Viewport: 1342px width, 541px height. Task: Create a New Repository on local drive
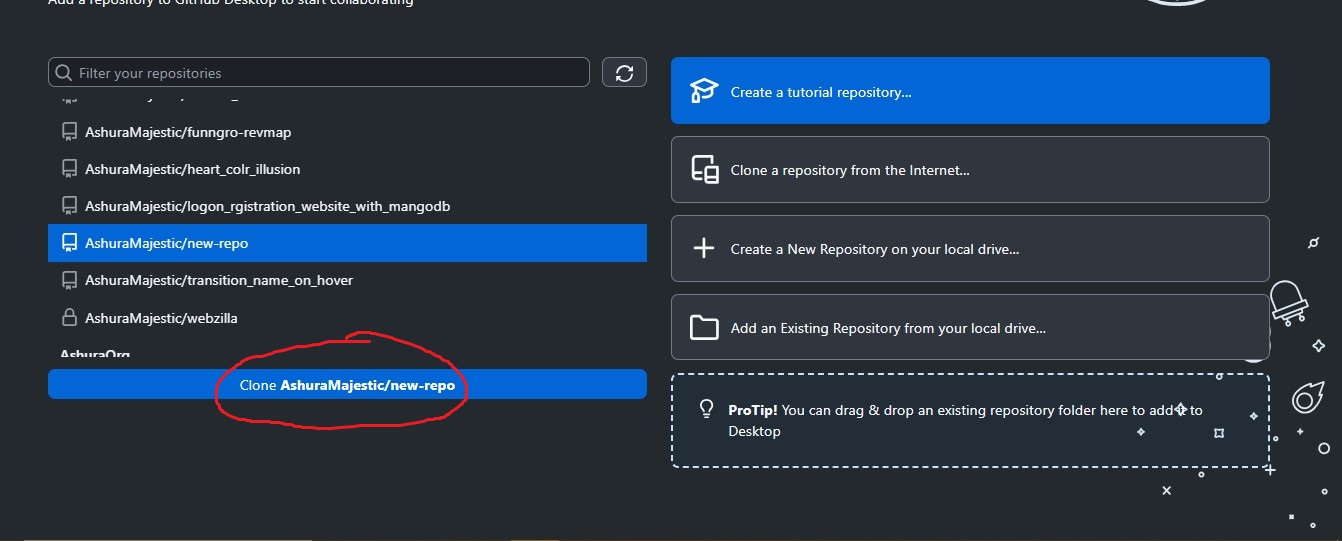pyautogui.click(x=970, y=248)
